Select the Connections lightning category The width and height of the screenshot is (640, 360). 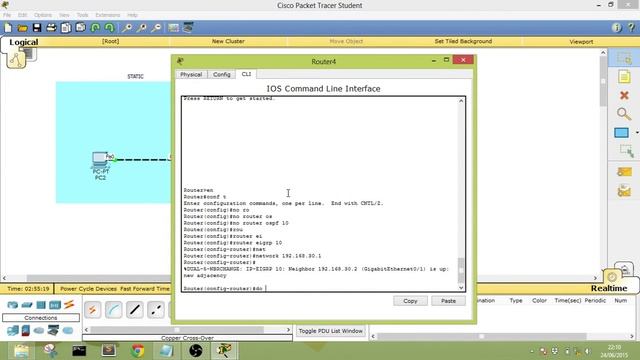69,304
